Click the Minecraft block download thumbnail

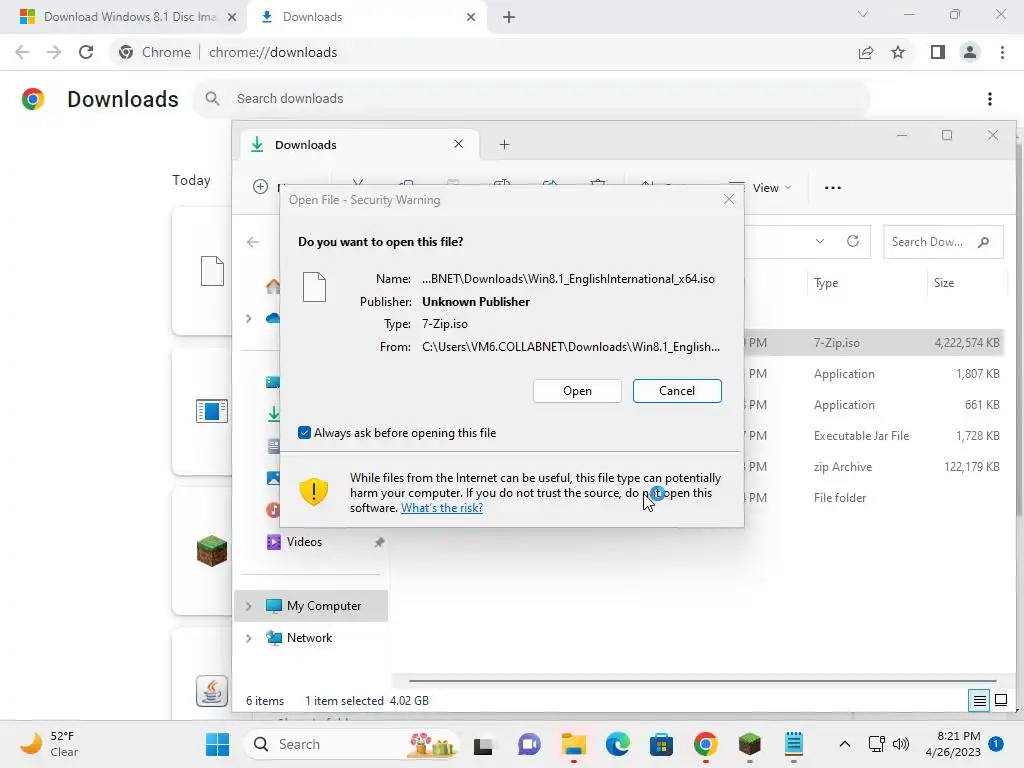pos(212,551)
